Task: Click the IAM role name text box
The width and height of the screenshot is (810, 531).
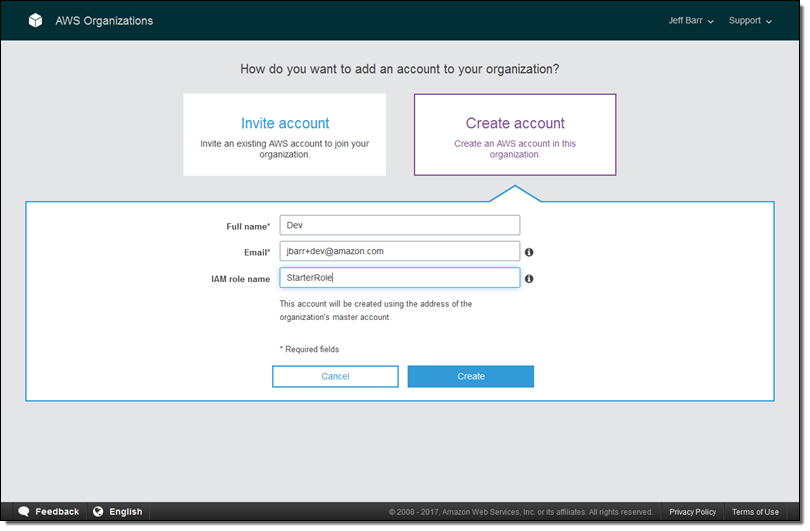Action: pyautogui.click(x=399, y=278)
